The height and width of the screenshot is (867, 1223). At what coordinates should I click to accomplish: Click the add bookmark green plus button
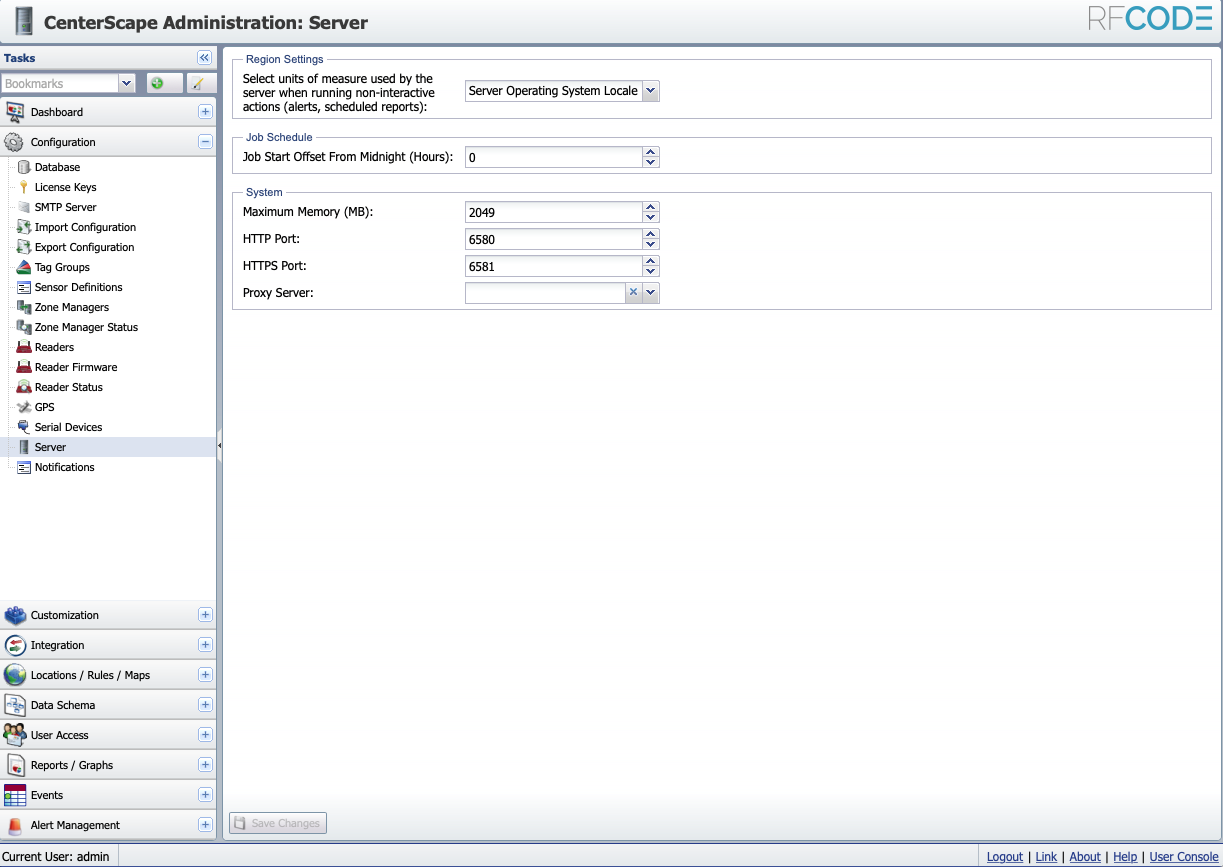[164, 84]
